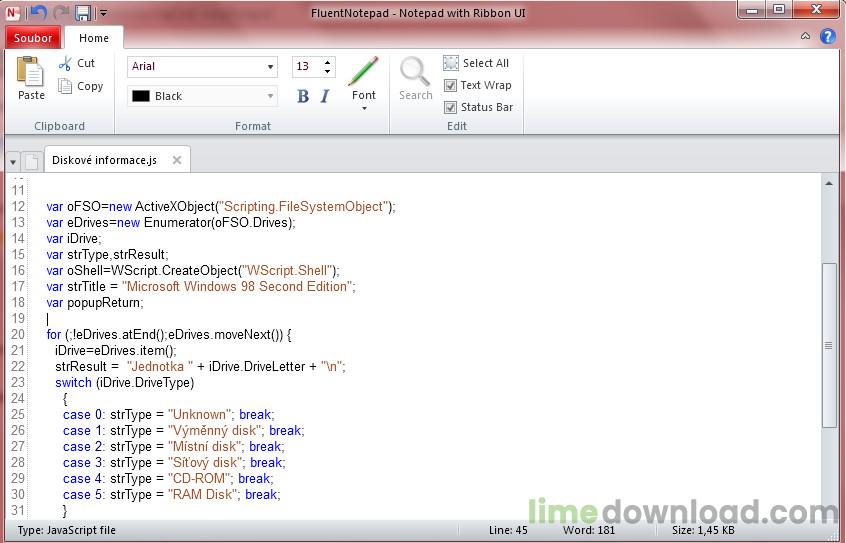
Task: Redo via the quick access toolbar arrow
Action: pyautogui.click(x=60, y=12)
